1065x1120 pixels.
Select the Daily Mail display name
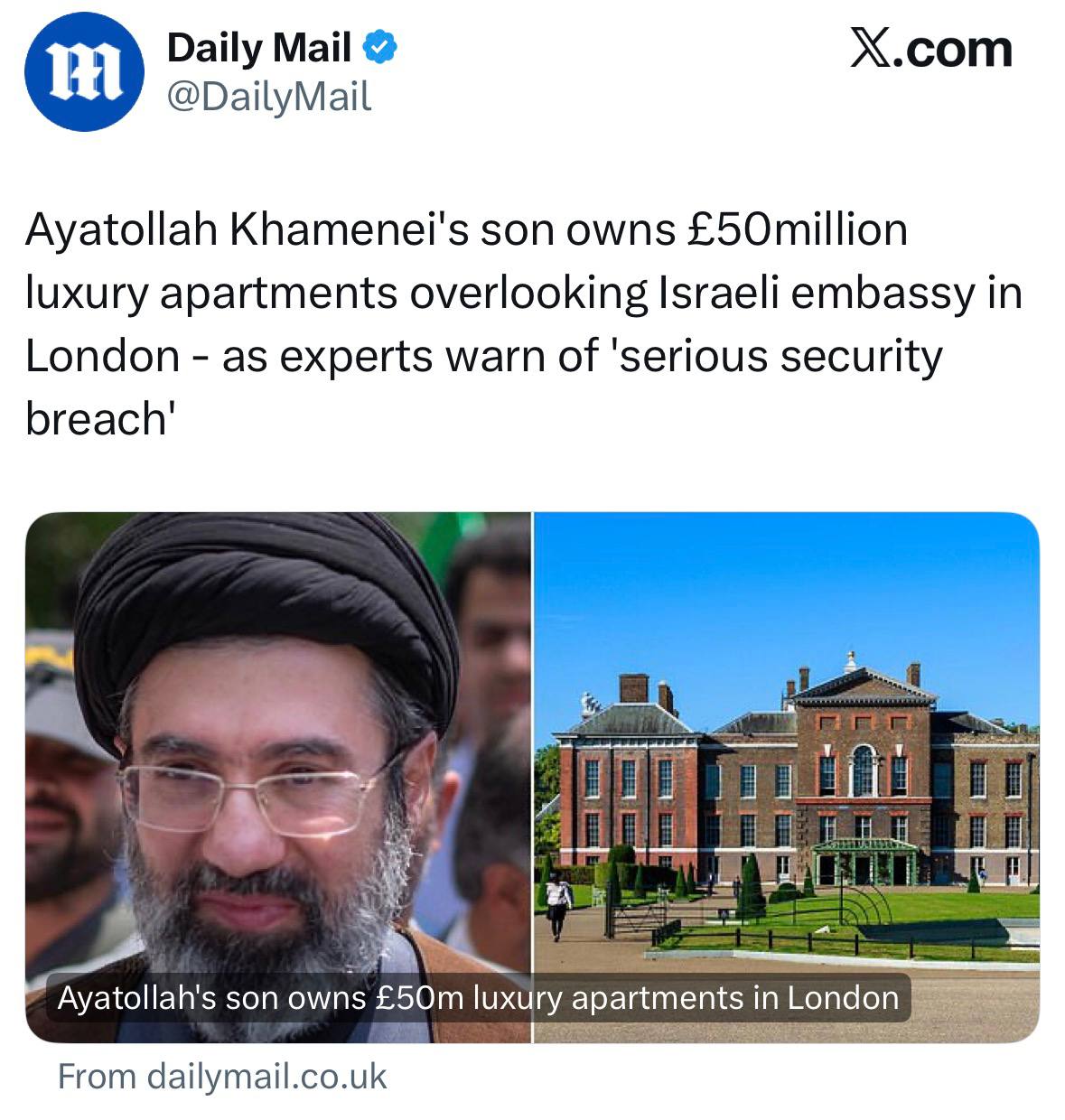(x=260, y=47)
